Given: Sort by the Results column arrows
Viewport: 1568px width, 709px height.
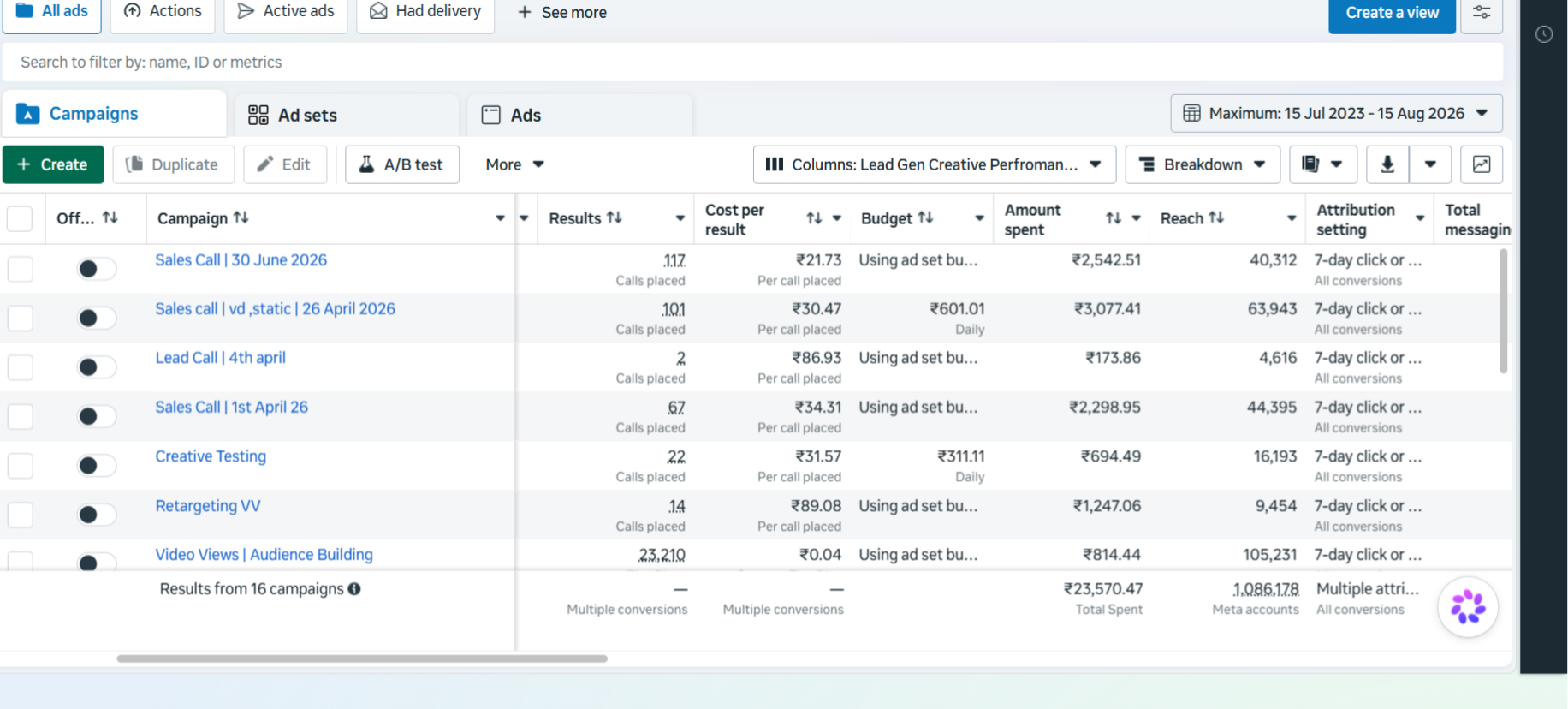Looking at the screenshot, I should click(614, 218).
